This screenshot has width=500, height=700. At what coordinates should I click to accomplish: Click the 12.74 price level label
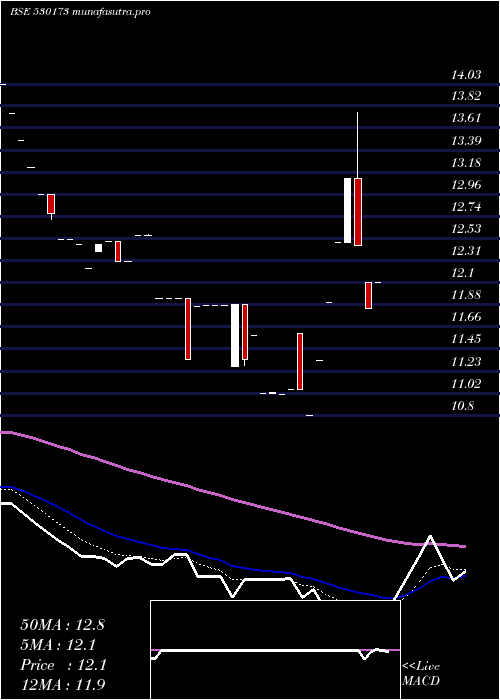click(x=466, y=207)
